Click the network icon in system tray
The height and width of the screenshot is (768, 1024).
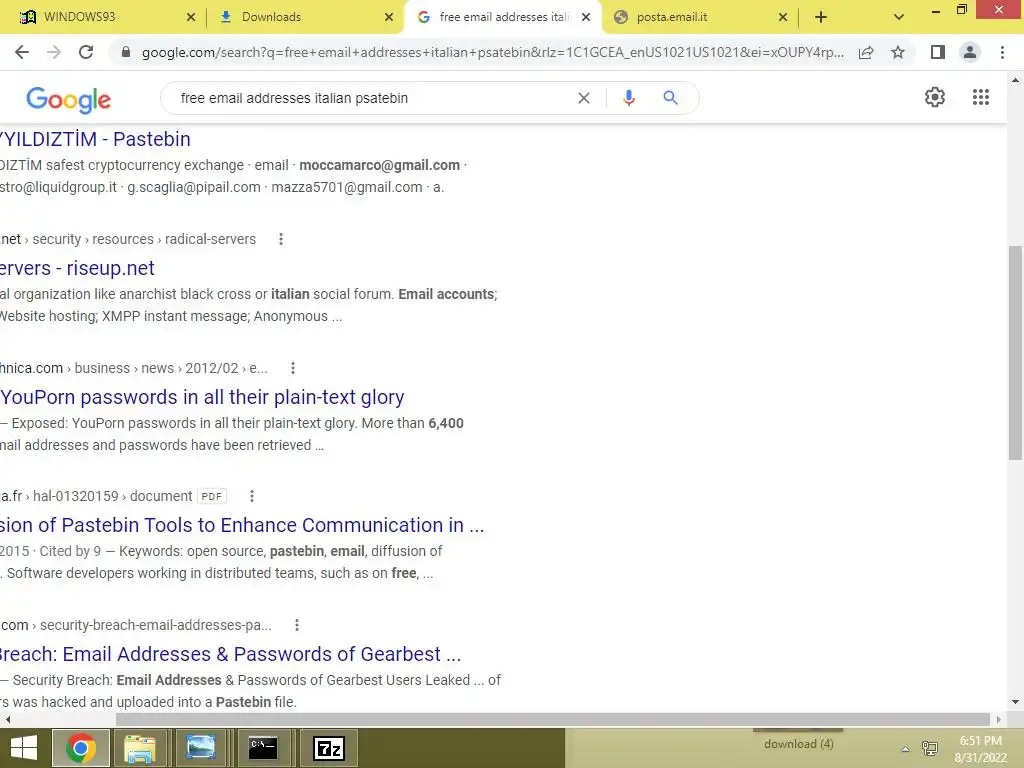(x=929, y=749)
